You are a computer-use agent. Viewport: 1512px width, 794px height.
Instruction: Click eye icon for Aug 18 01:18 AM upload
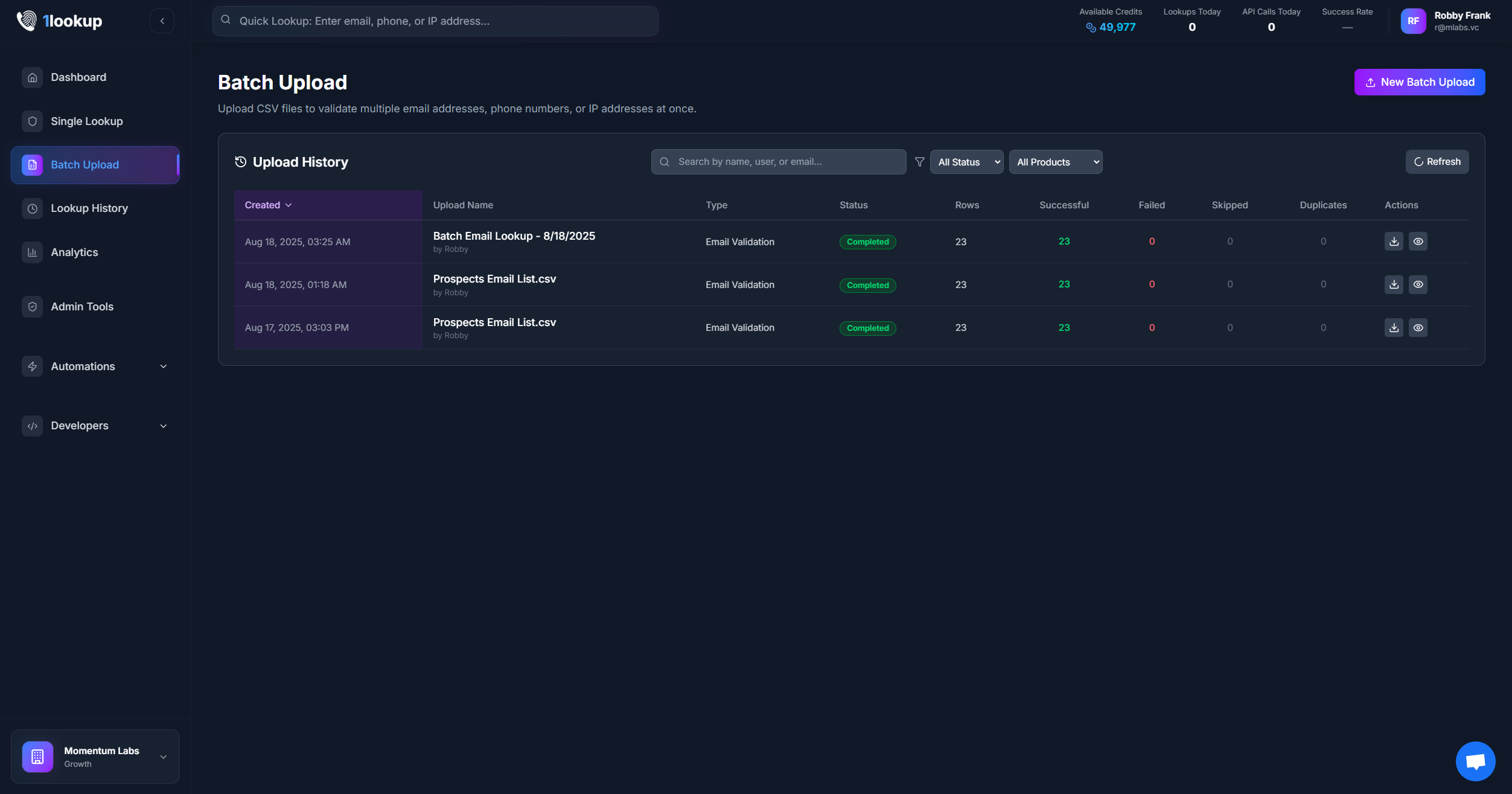click(x=1418, y=284)
